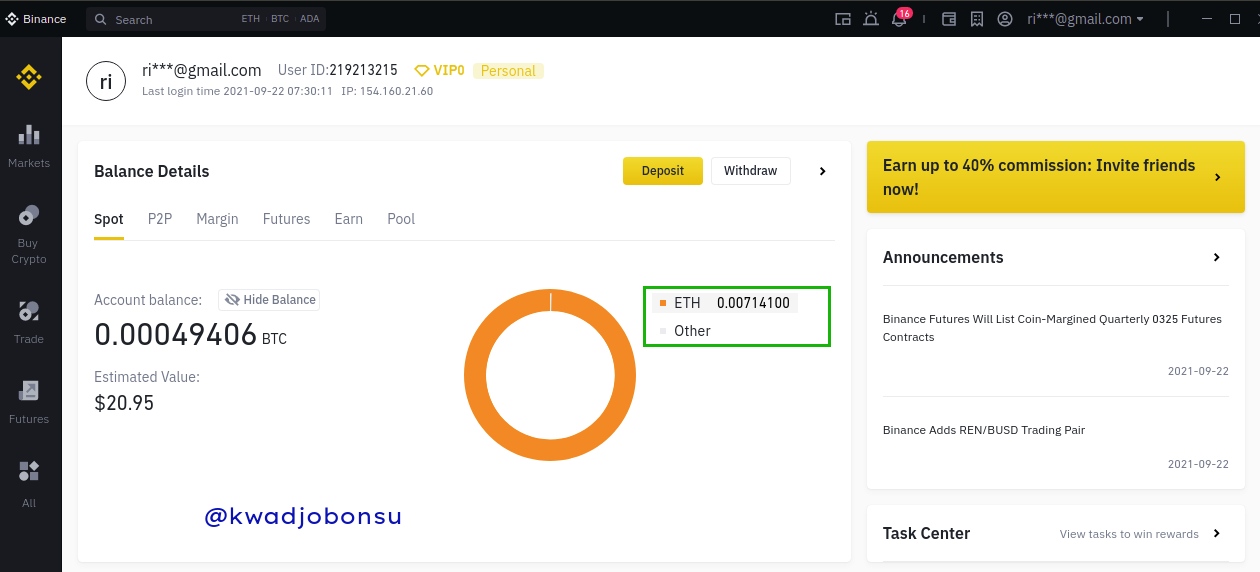This screenshot has height=572, width=1260.
Task: Expand Task Center with arrow
Action: tap(1217, 533)
